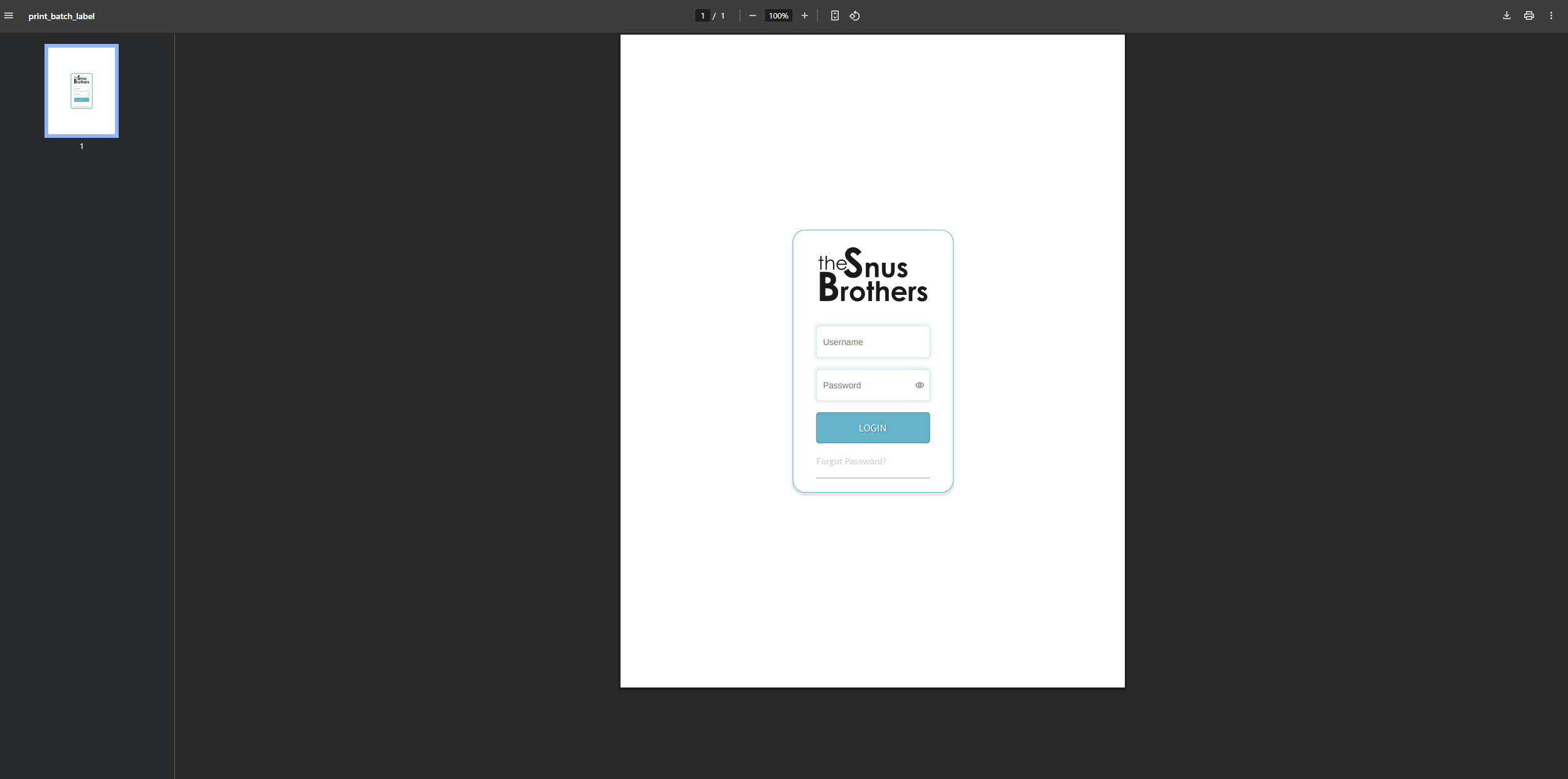
Task: Click the Username input field
Action: click(873, 342)
